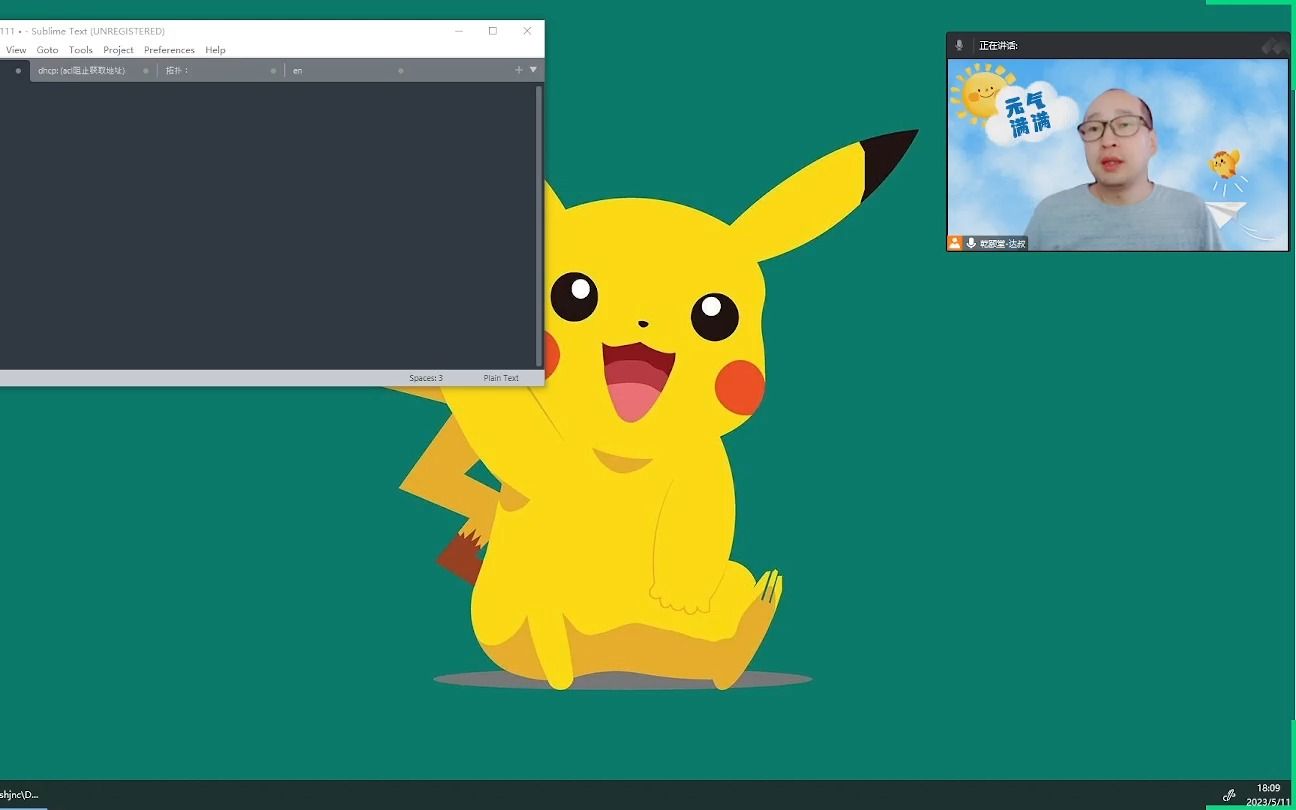
Task: Click the microphone icon beside '正在讲话'
Action: tap(960, 45)
